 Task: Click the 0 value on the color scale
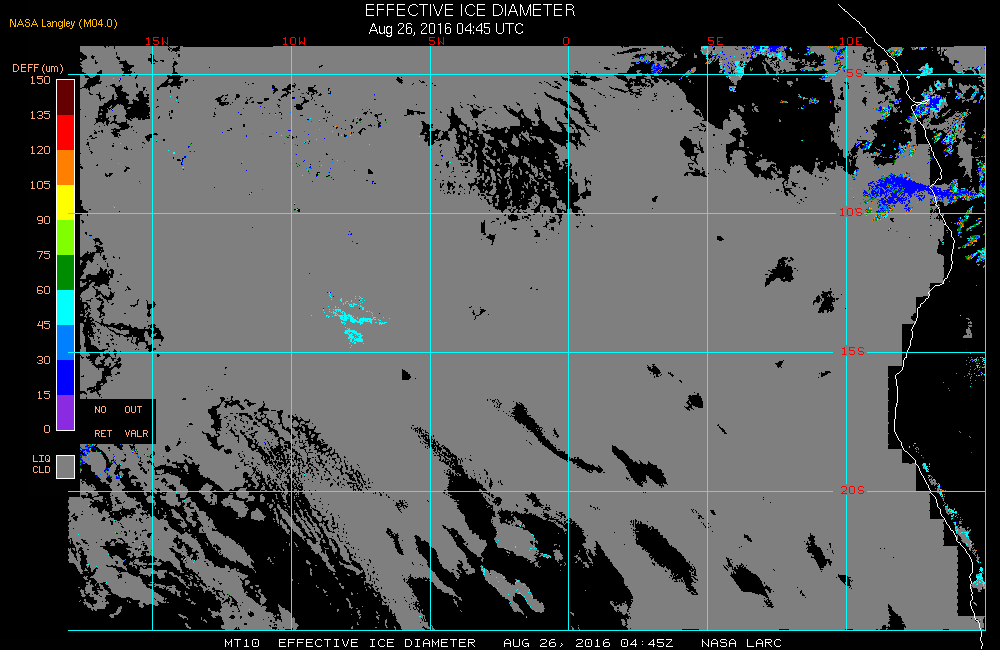(47, 429)
